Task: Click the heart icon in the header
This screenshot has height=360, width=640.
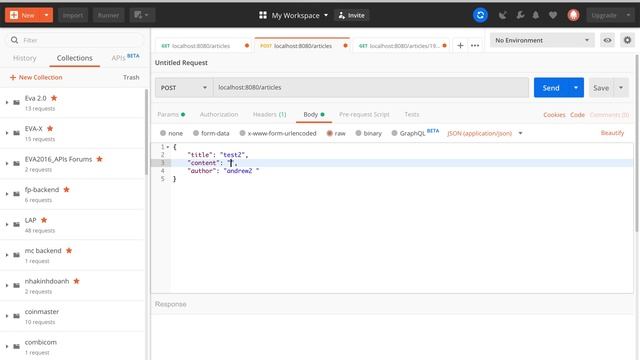Action: point(552,15)
